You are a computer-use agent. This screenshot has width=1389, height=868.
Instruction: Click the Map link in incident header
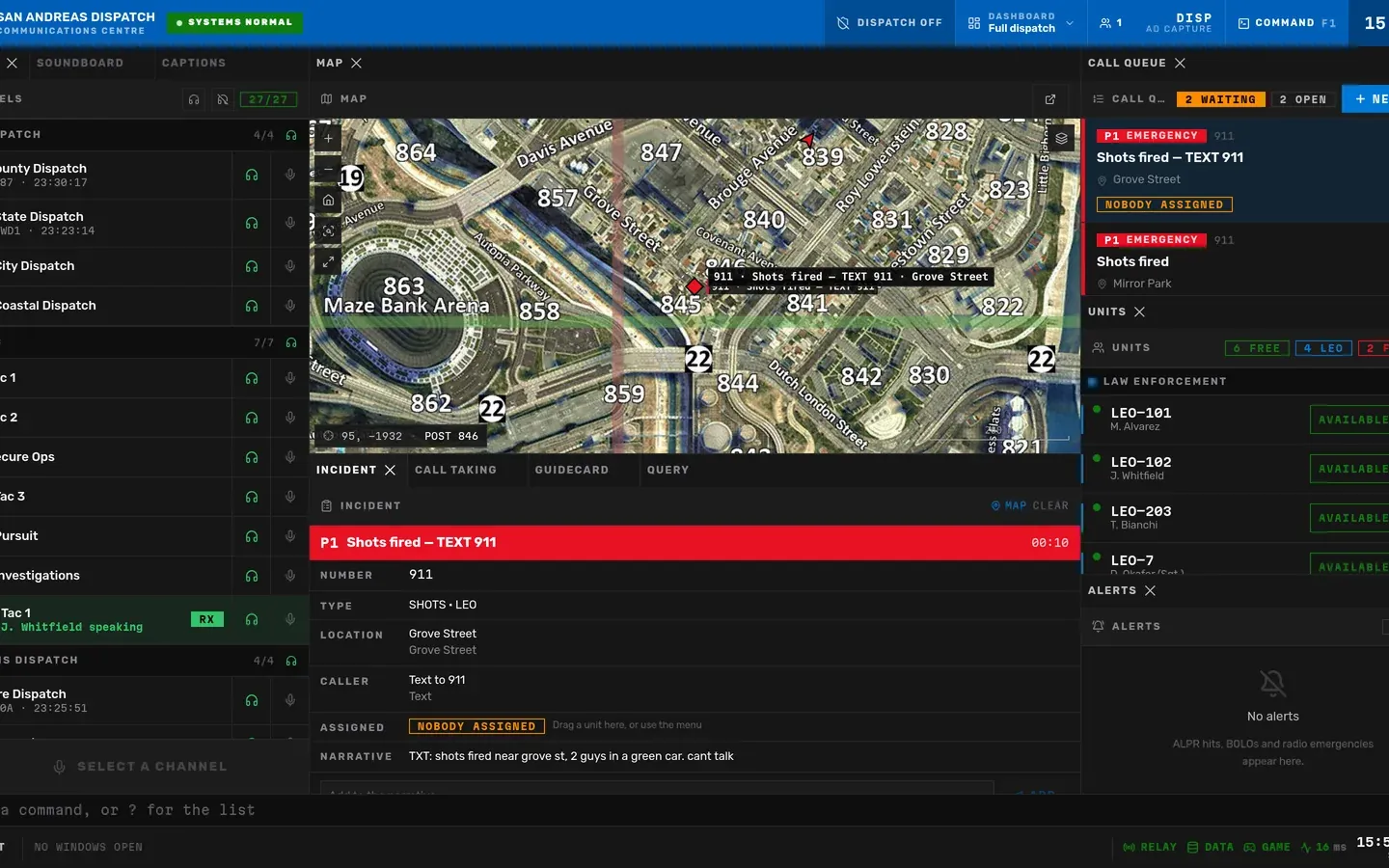pyautogui.click(x=1009, y=505)
